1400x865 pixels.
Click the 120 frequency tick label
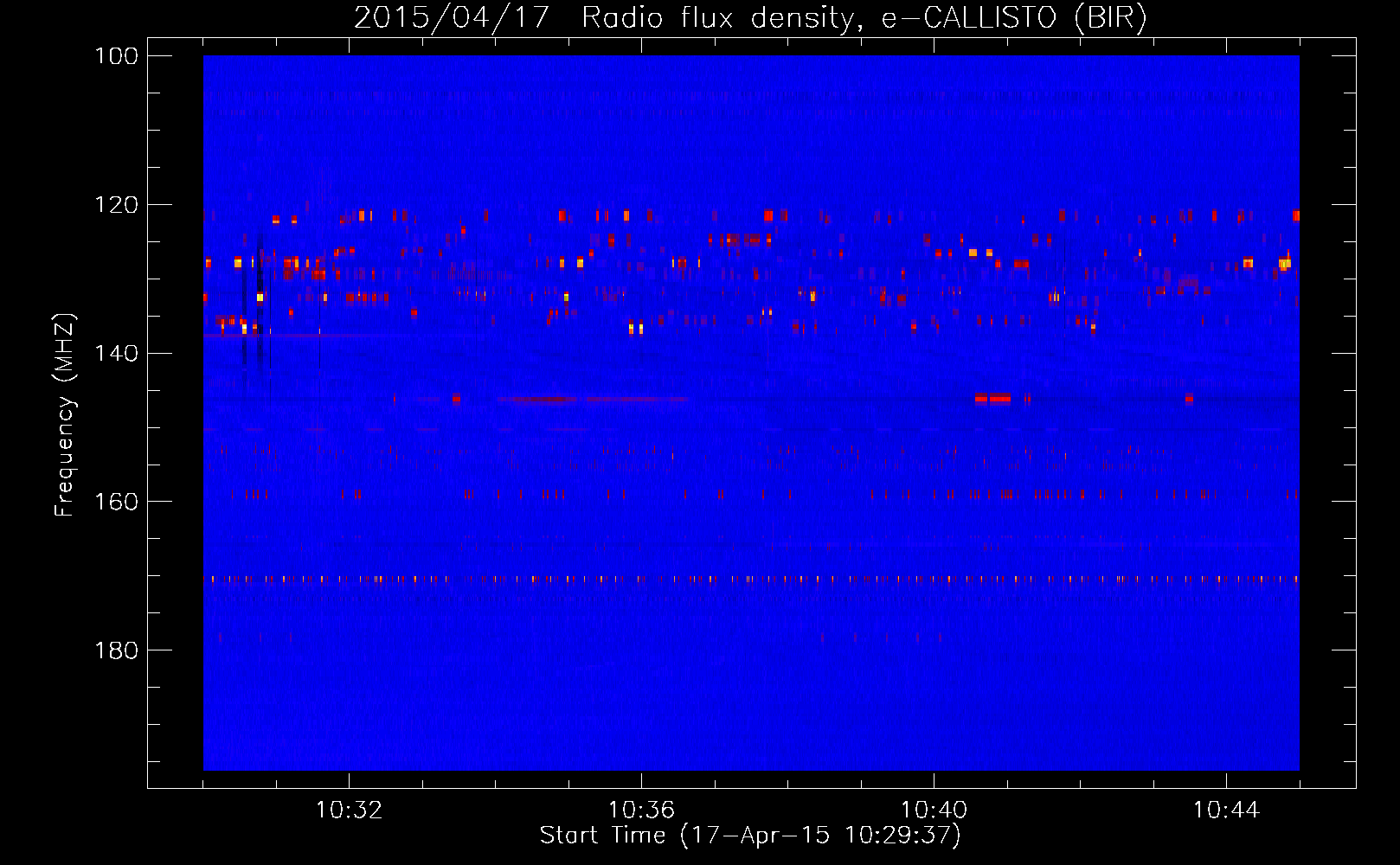(117, 205)
